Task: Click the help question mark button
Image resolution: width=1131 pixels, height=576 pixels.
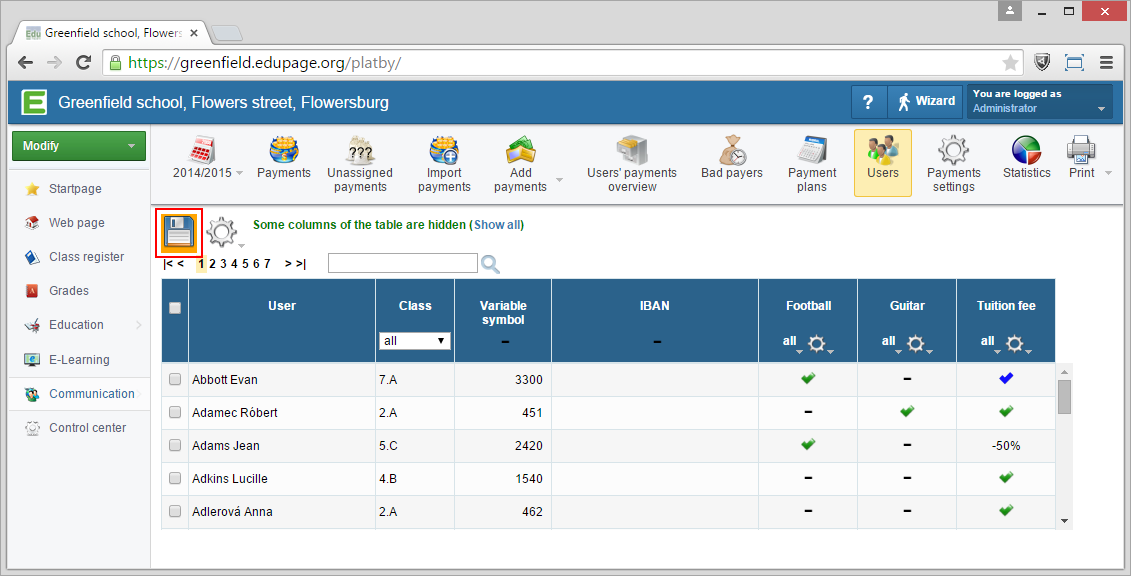Action: pyautogui.click(x=868, y=102)
